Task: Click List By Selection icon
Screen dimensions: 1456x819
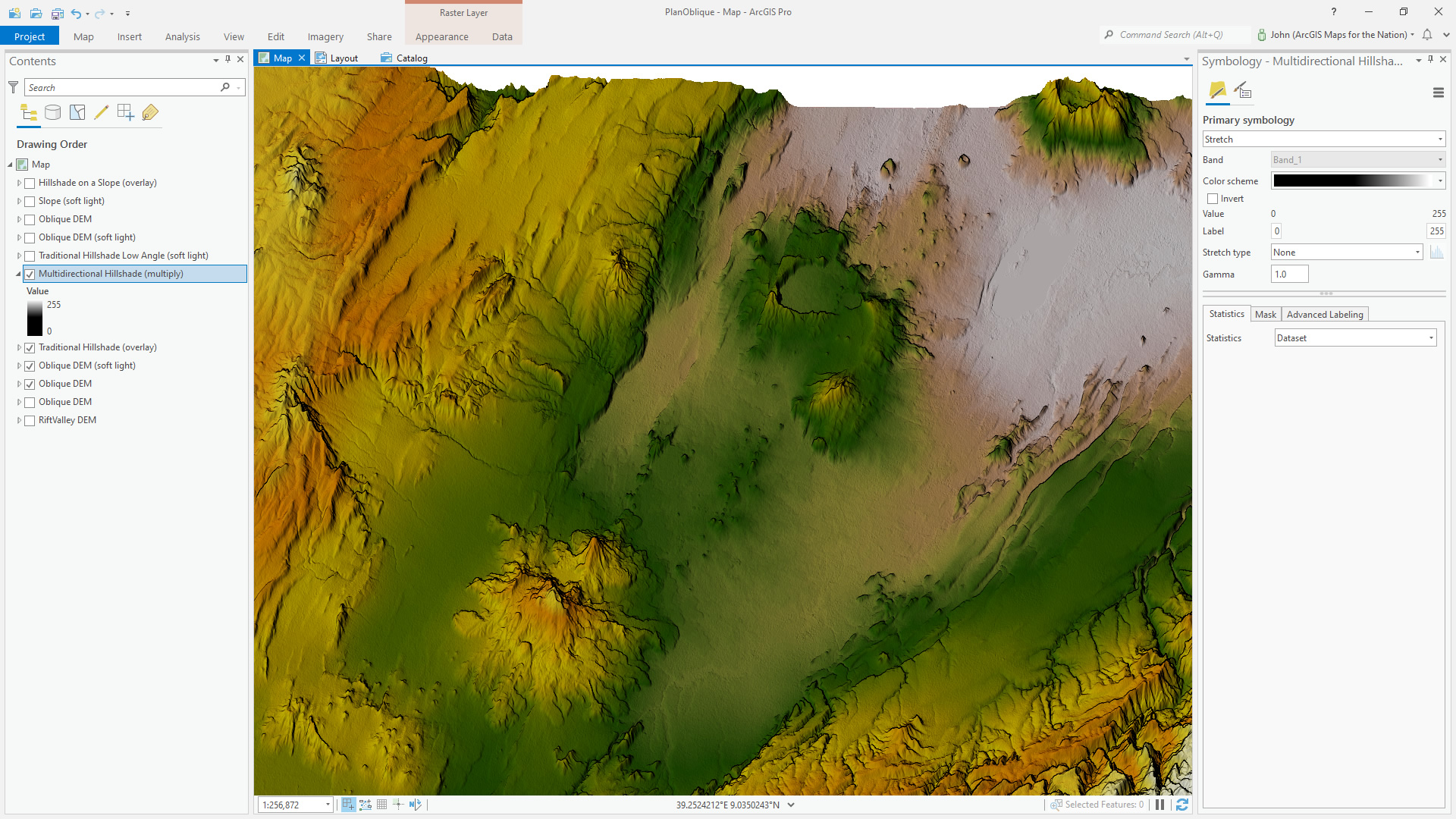Action: click(x=77, y=113)
